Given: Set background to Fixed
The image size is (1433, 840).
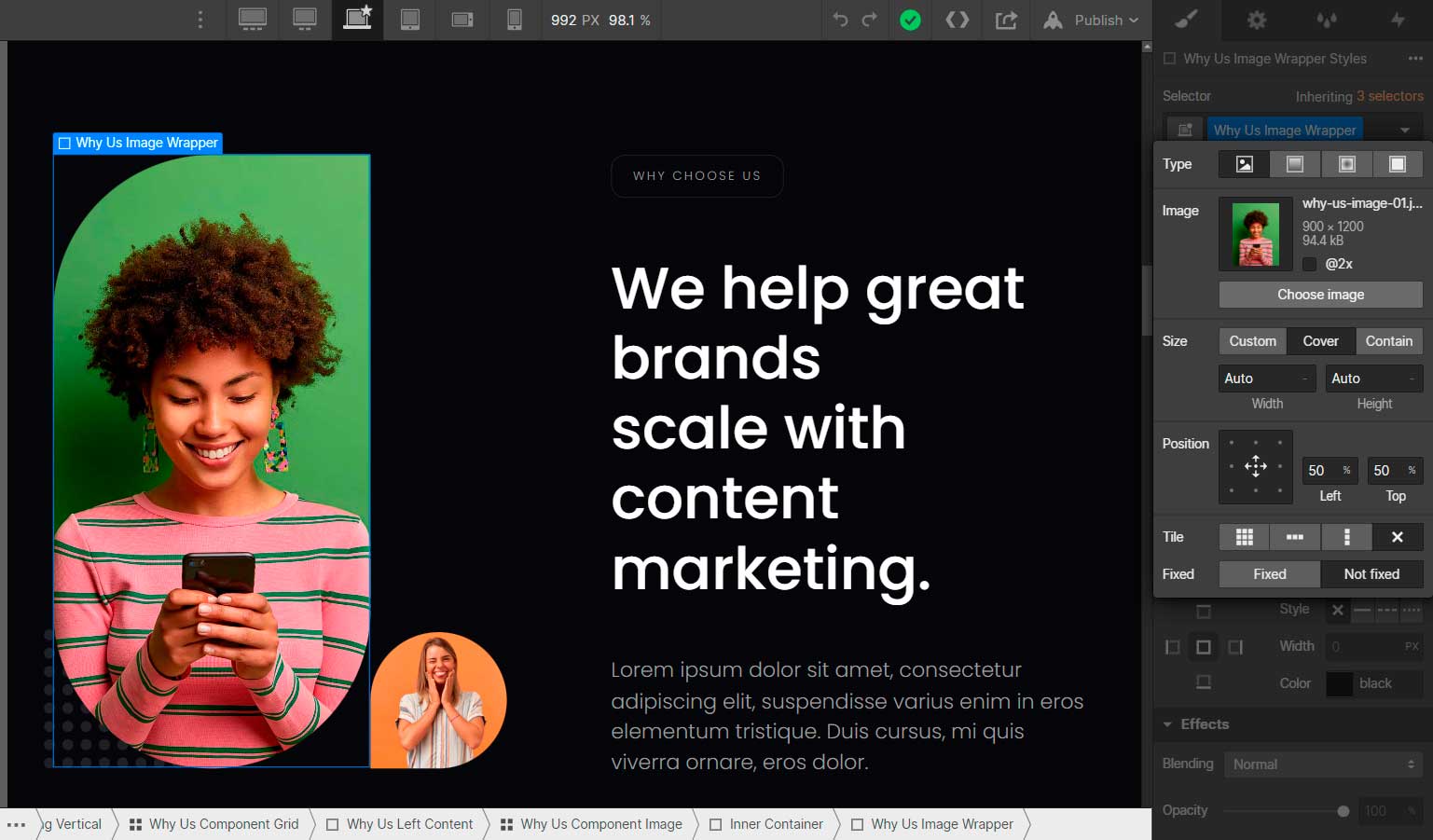Looking at the screenshot, I should 1269,574.
